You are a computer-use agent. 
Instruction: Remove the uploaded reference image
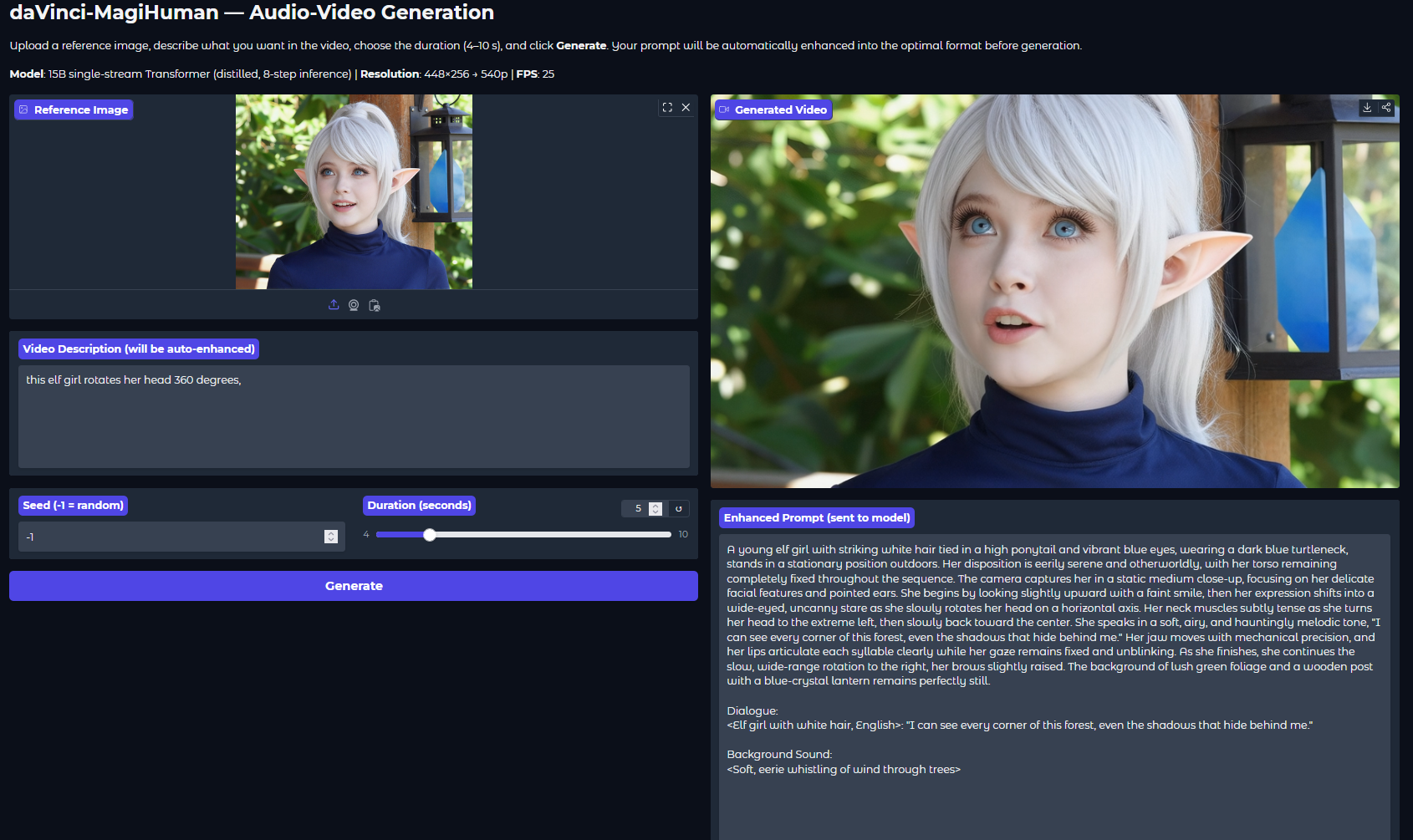coord(686,108)
